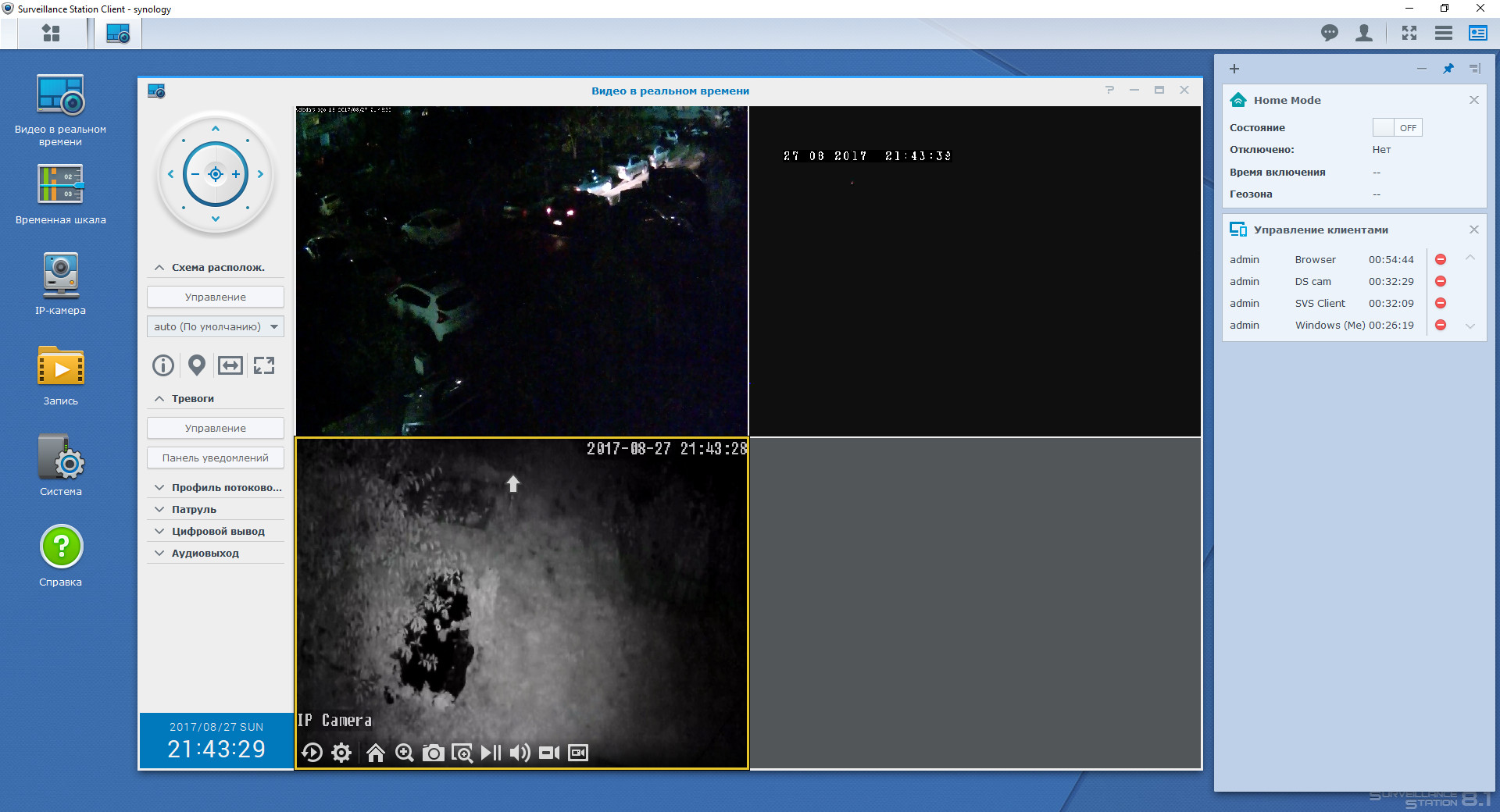
Task: Enter fullscreen layout mode icon
Action: [264, 365]
